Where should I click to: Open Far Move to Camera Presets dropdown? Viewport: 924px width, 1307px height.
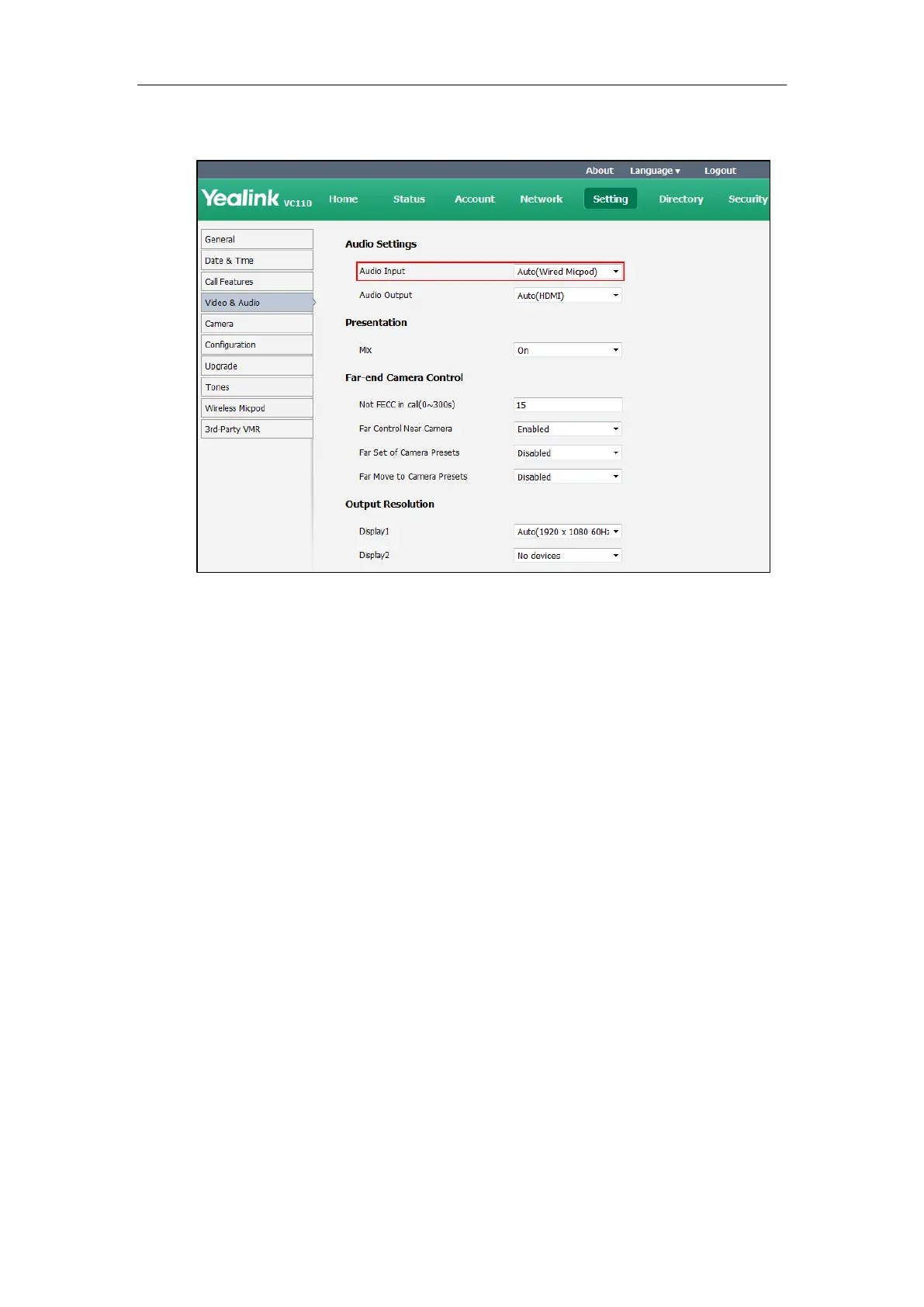pyautogui.click(x=568, y=477)
